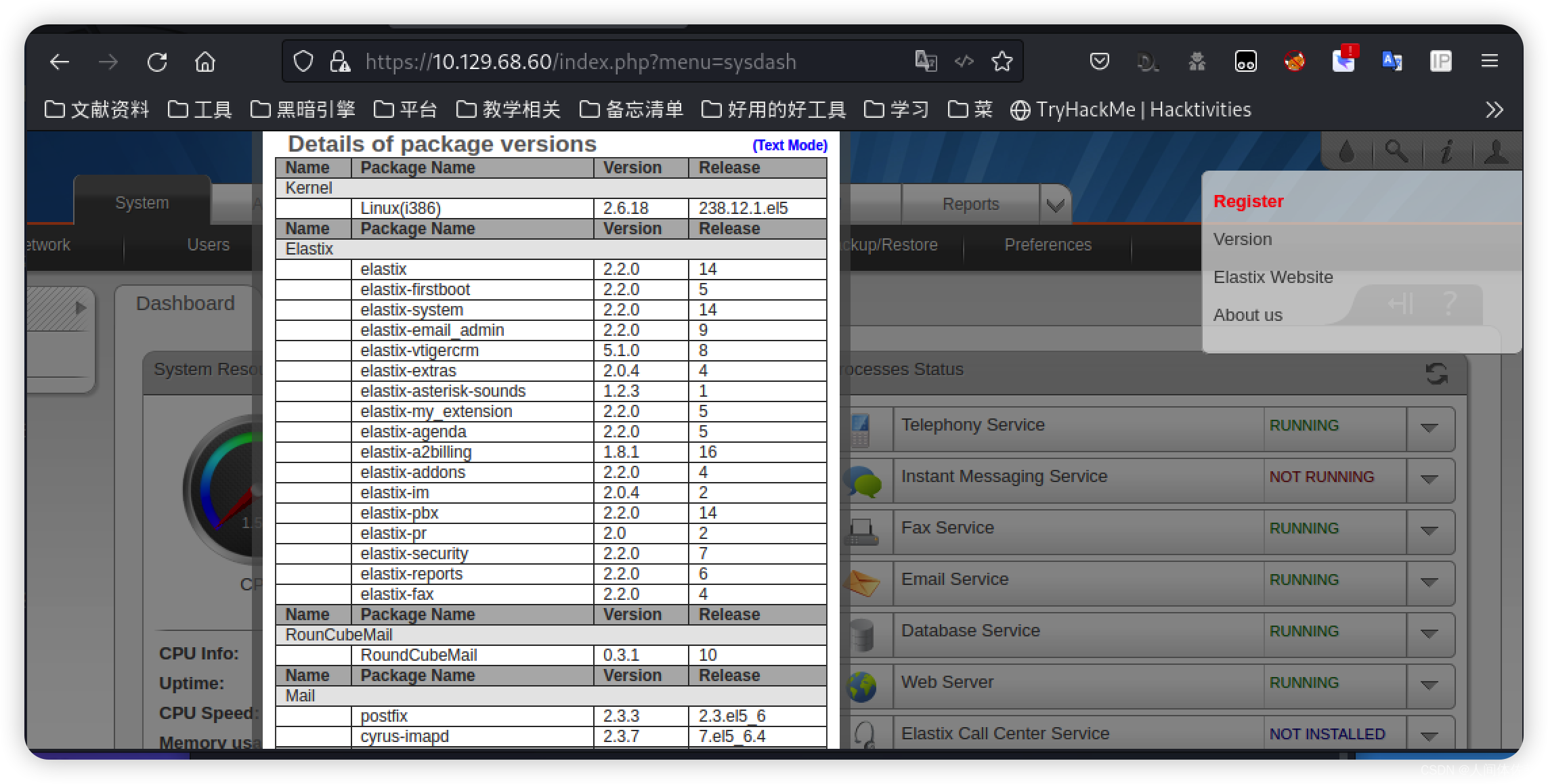Click the water drop icon in Elastix header

coord(1348,150)
